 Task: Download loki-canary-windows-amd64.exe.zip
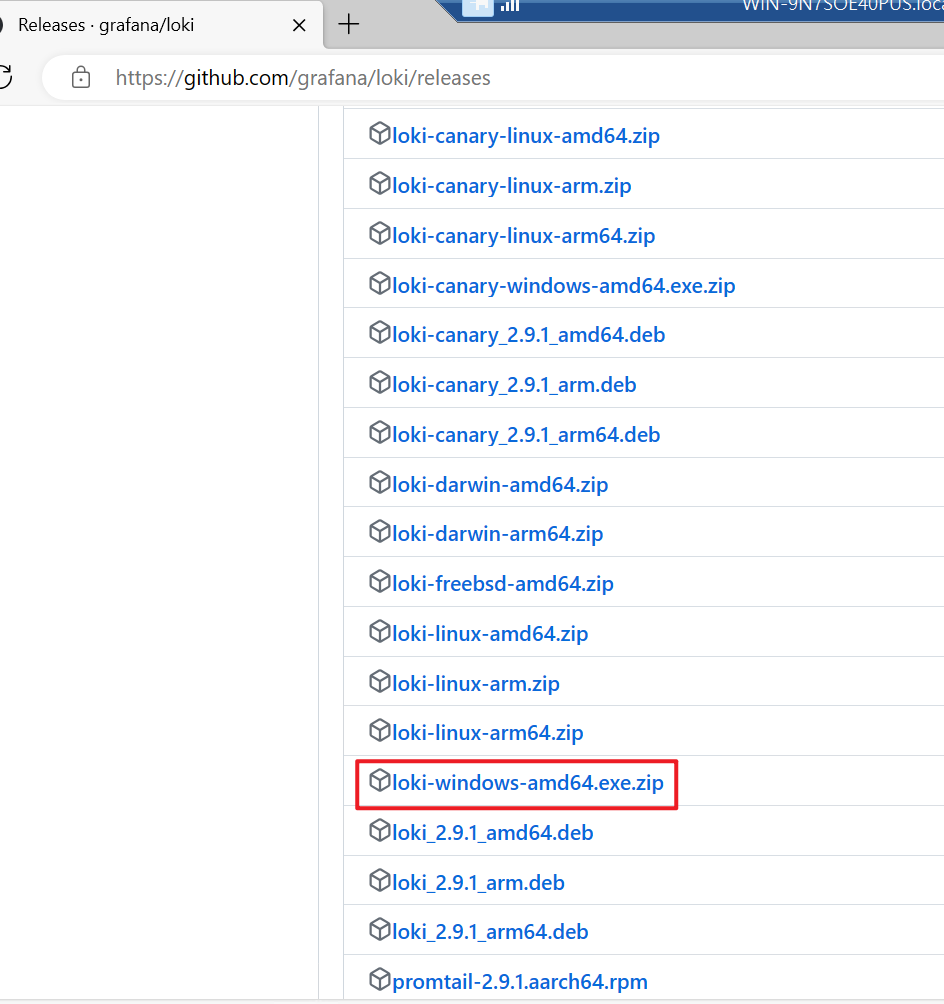(564, 286)
